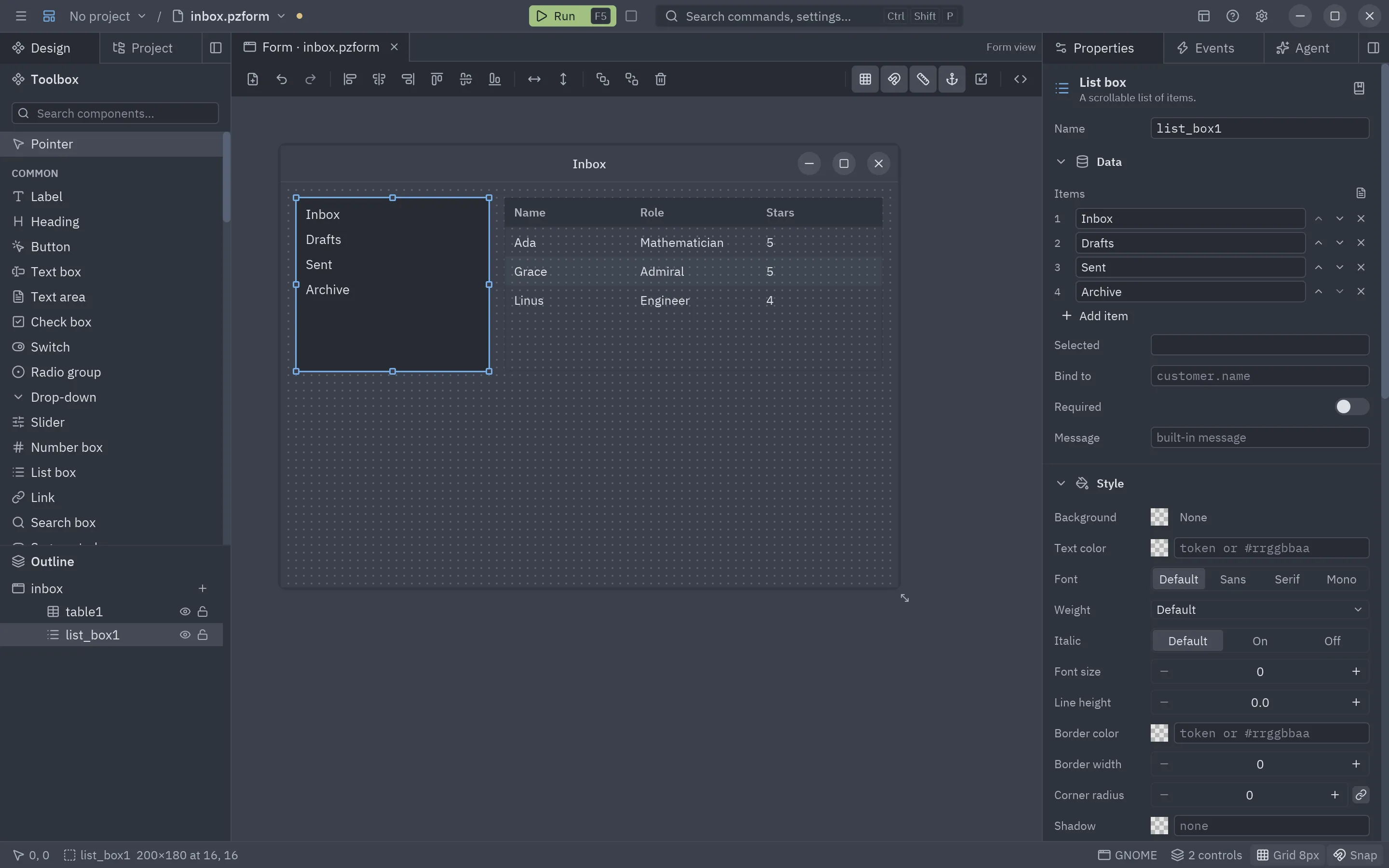
Task: Click bulk edit icon next to Items
Action: (x=1360, y=193)
